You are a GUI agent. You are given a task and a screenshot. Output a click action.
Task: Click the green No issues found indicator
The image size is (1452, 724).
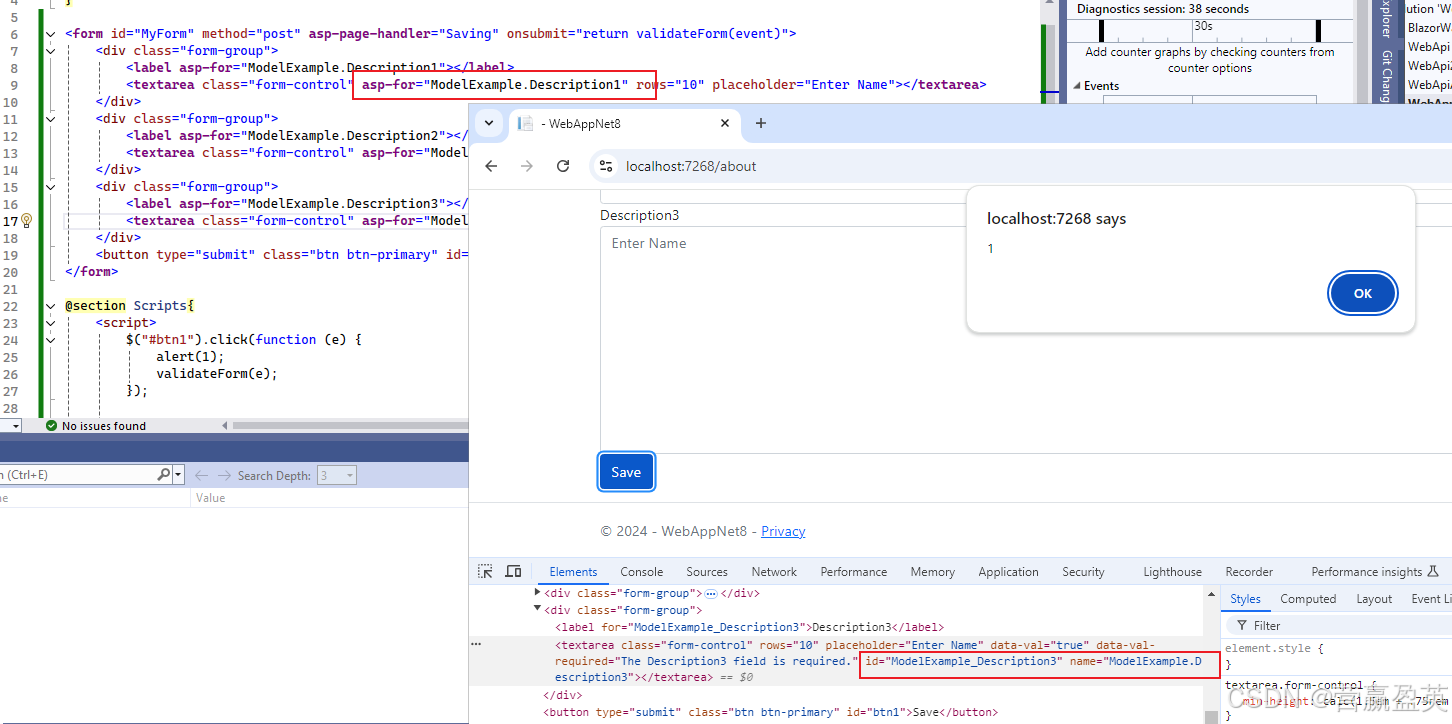coord(51,425)
